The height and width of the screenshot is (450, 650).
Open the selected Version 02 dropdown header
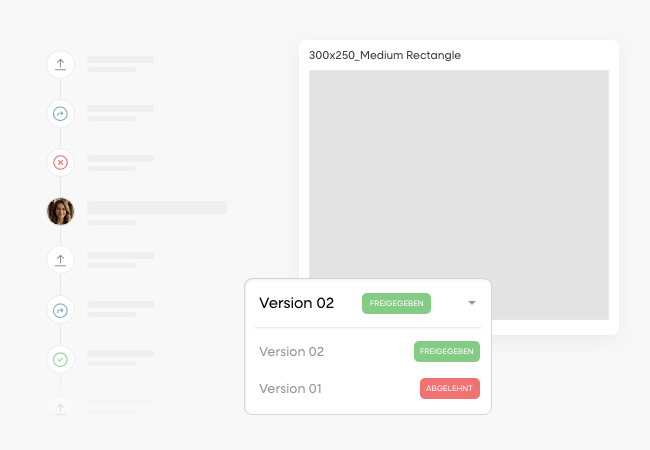[296, 303]
